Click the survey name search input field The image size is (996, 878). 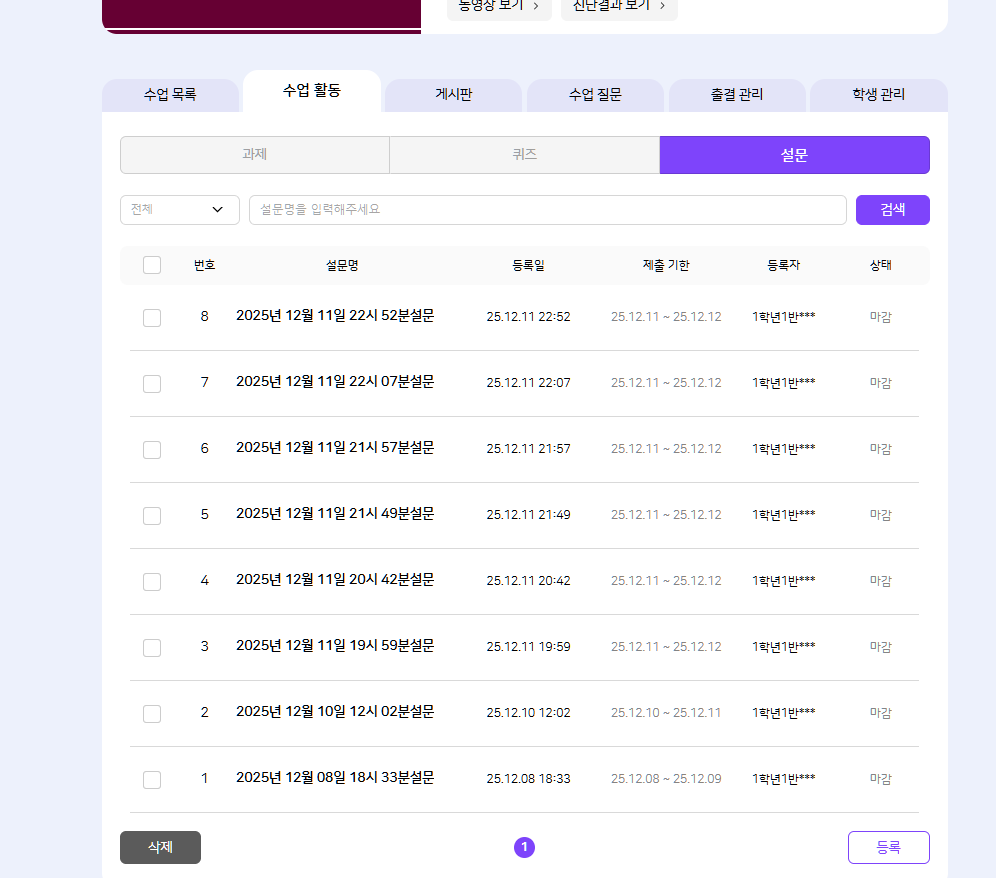click(547, 210)
